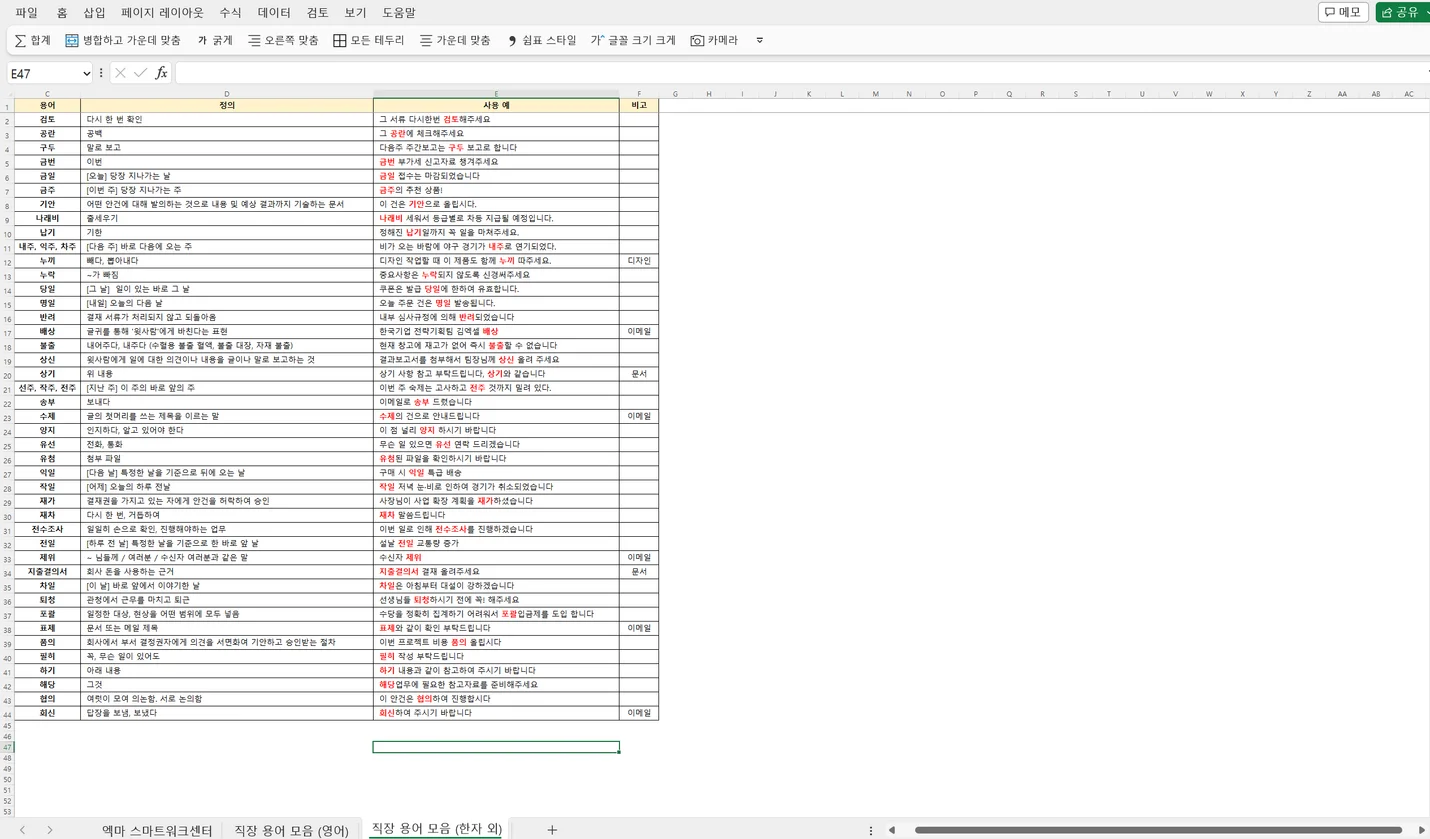Screen dimensions: 1430x839
Task: Click the next sheet navigation arrow
Action: tap(49, 830)
